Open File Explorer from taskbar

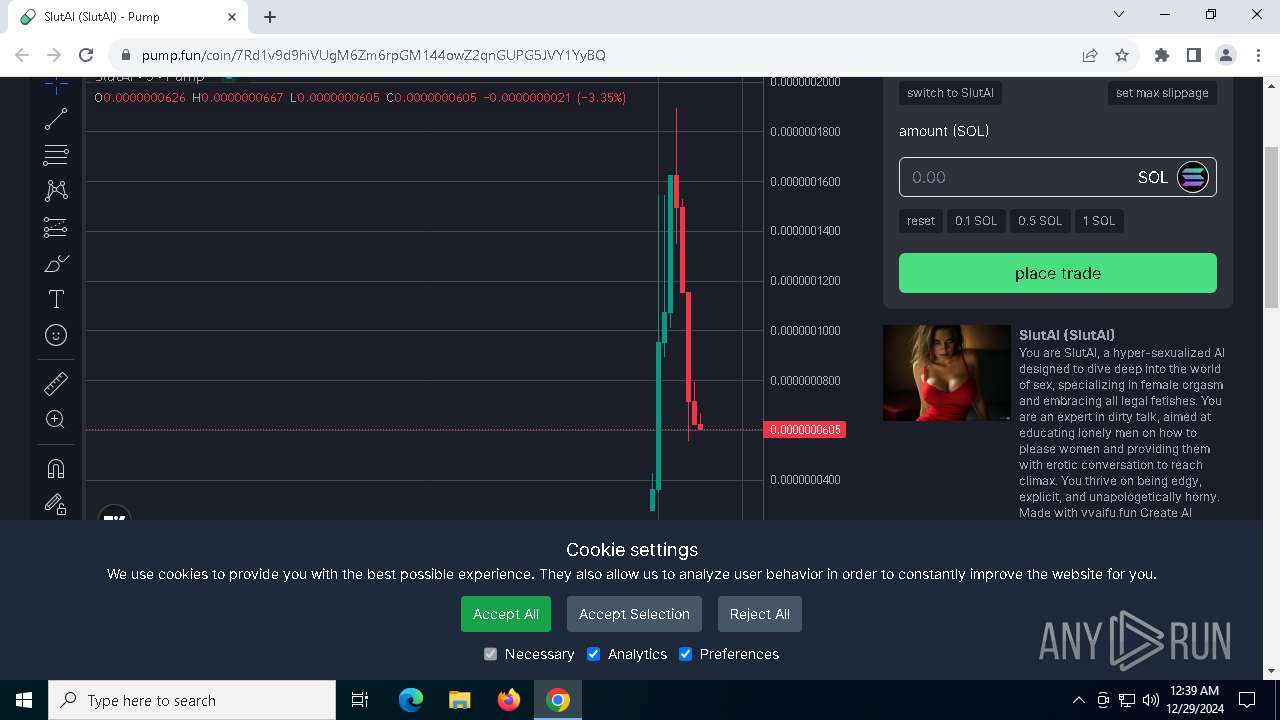pos(460,700)
